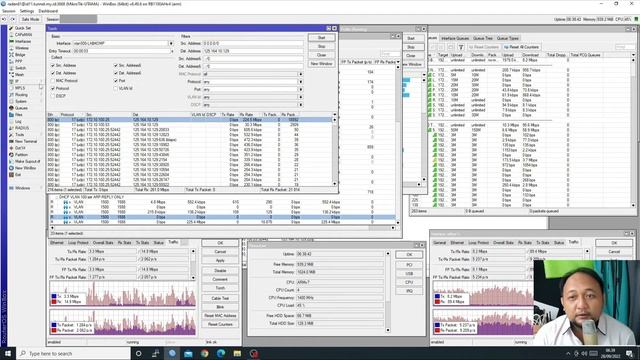Toggle the Port collect checkbox
640x360 pixels.
(116, 81)
